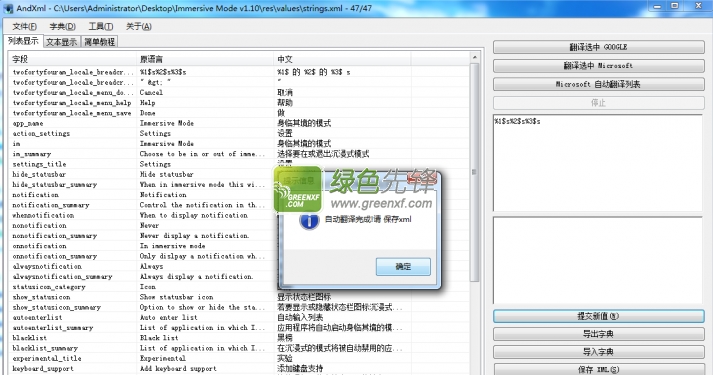Select the app_name row
Screen dimensions: 713x375
(239, 123)
